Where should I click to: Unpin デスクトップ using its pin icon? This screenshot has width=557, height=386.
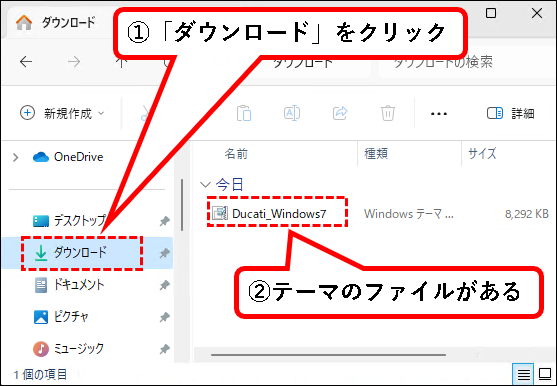[164, 221]
